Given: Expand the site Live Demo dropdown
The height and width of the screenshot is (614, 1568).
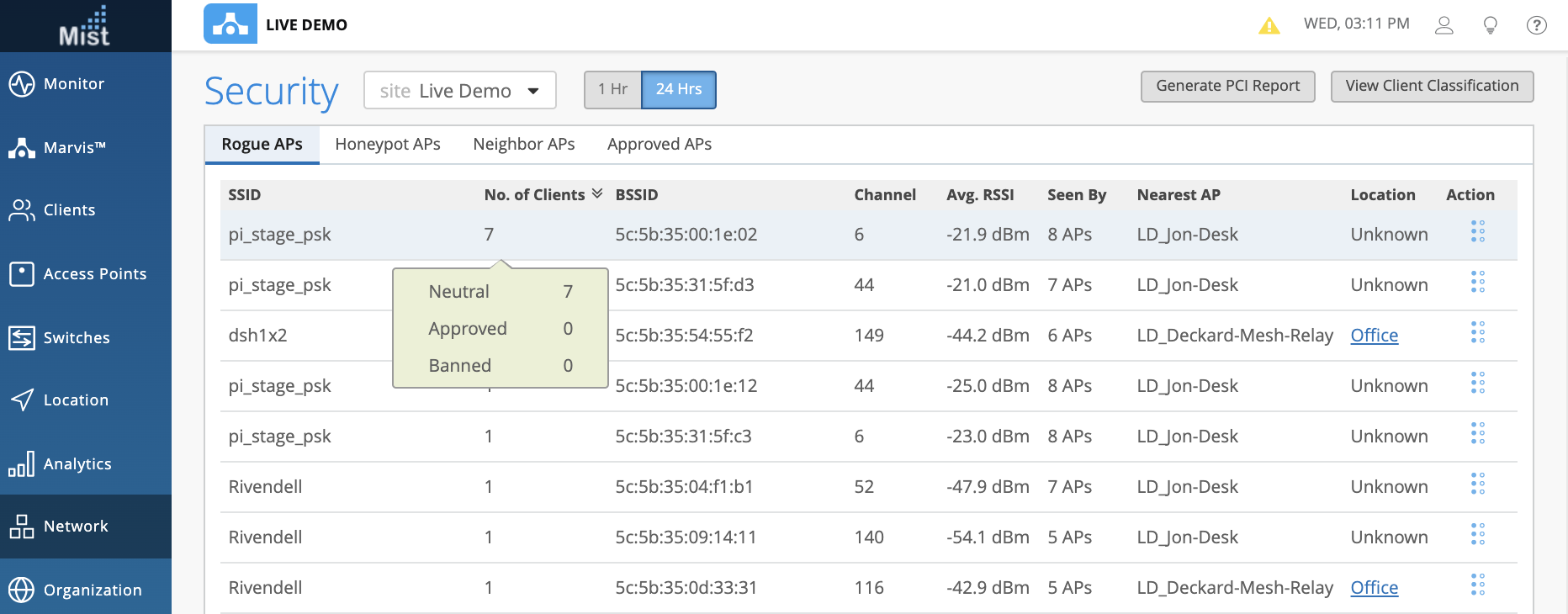Looking at the screenshot, I should coord(459,91).
